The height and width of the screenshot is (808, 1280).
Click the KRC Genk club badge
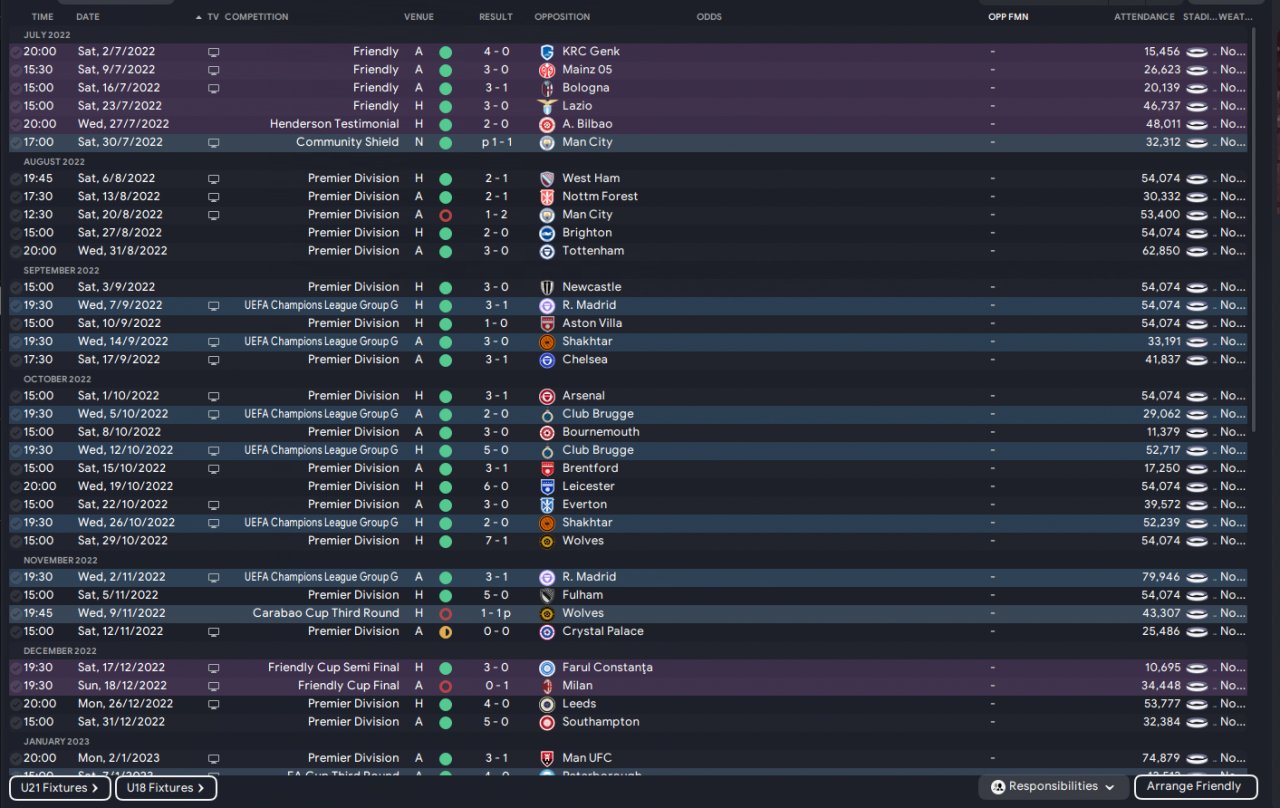[x=546, y=52]
